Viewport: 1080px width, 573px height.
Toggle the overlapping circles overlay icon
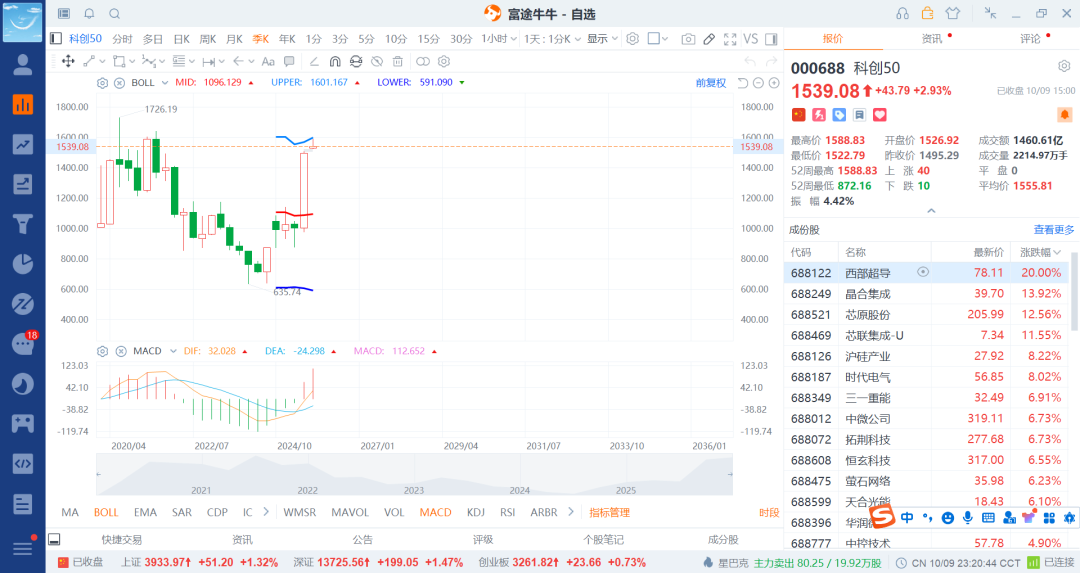point(423,61)
